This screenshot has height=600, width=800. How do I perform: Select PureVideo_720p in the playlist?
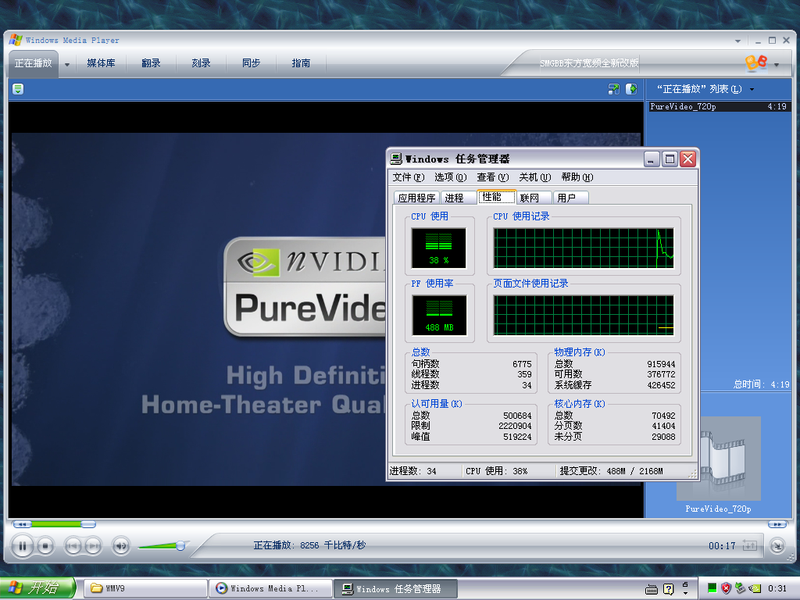[718, 107]
